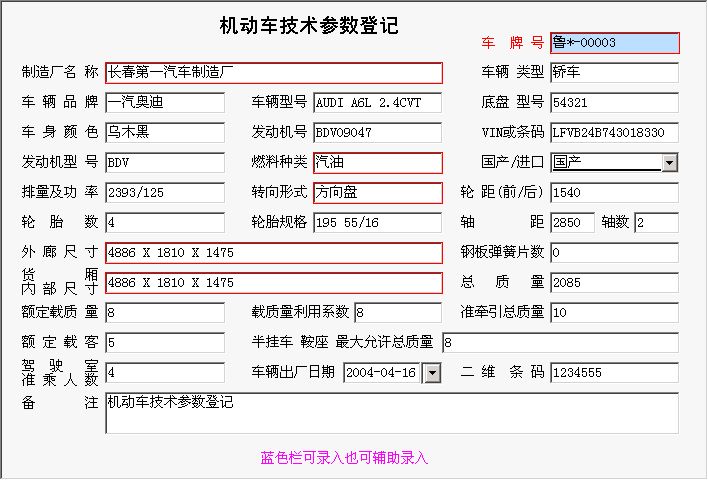The height and width of the screenshot is (480, 708).
Task: Click the 车辆类型 vehicle type field
Action: [613, 73]
